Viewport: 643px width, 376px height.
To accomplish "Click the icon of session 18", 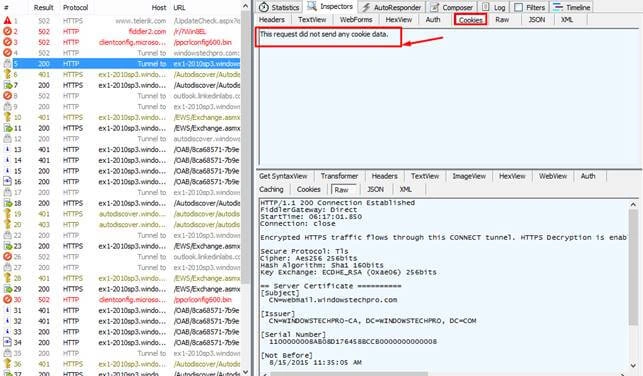I will click(7, 203).
